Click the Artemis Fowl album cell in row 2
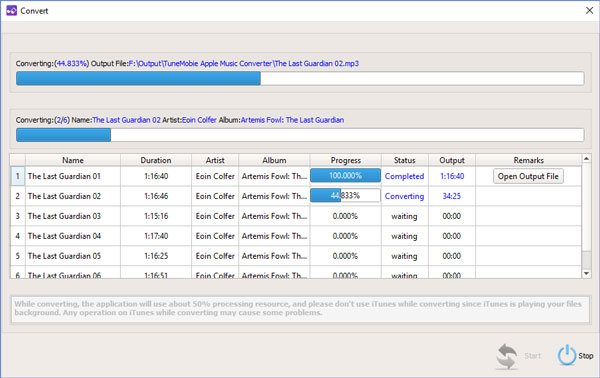 pos(274,196)
